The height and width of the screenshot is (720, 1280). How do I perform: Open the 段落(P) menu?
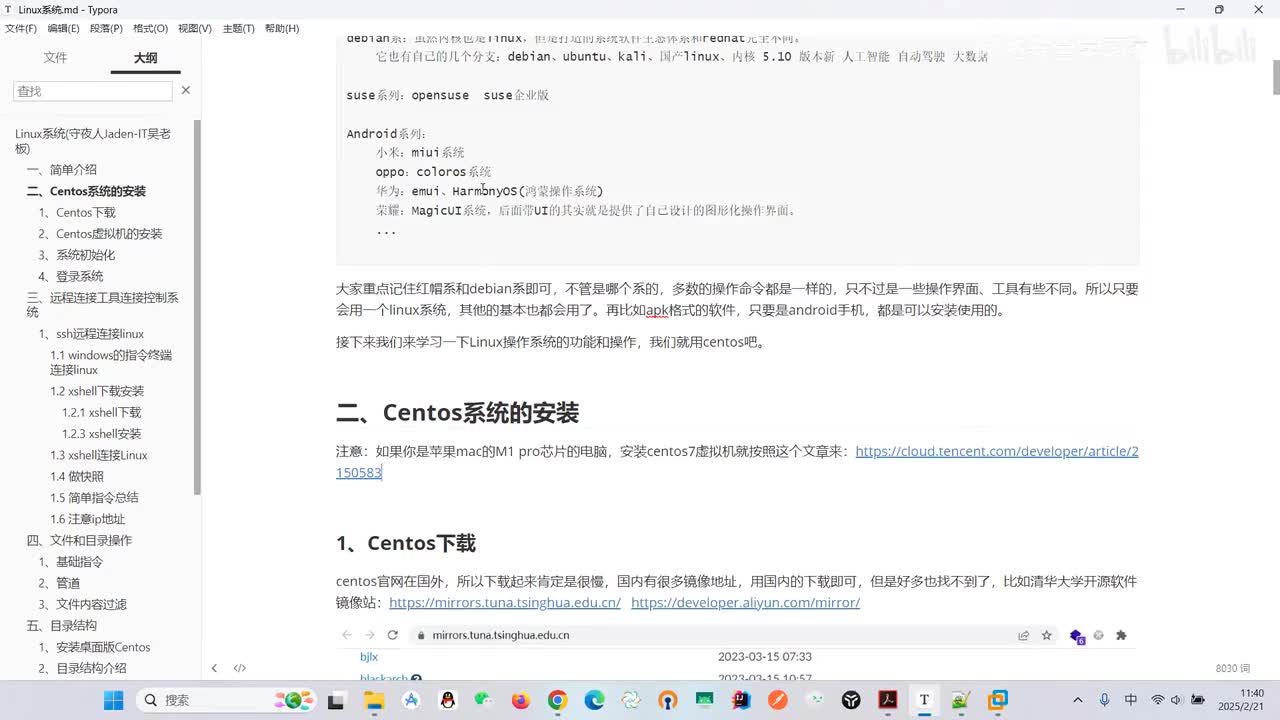[106, 28]
